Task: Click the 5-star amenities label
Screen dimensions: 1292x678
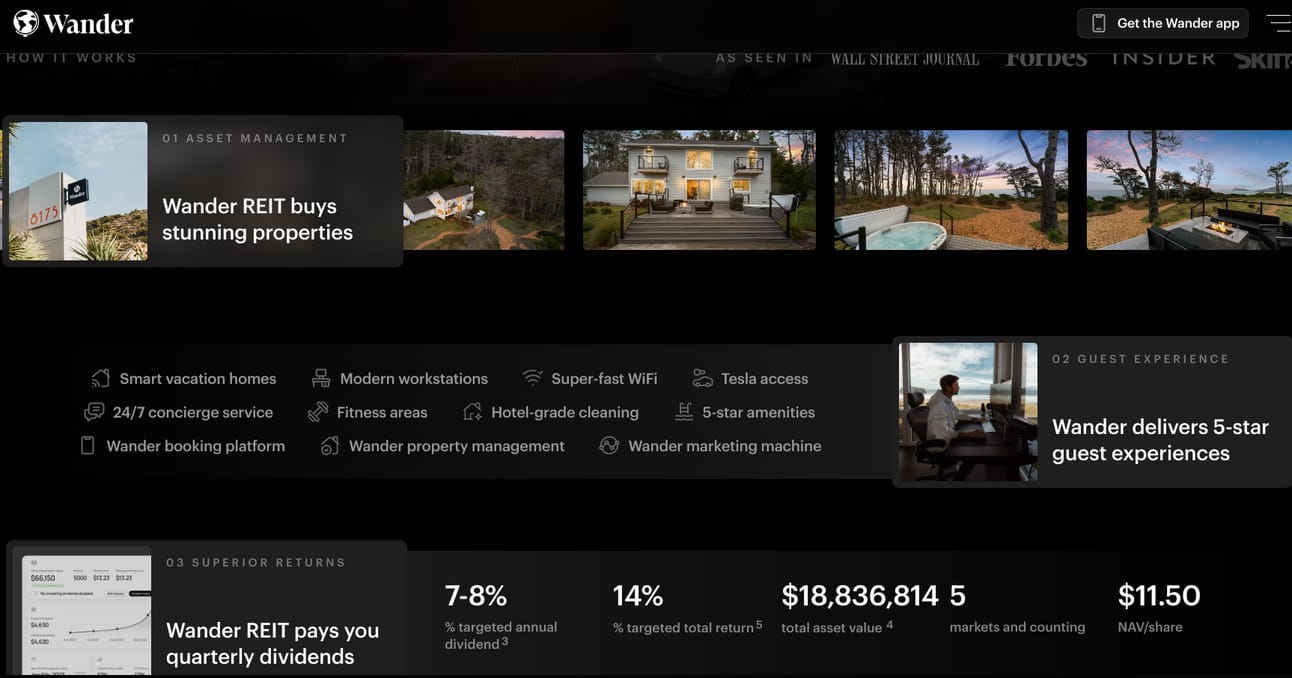Action: point(759,412)
